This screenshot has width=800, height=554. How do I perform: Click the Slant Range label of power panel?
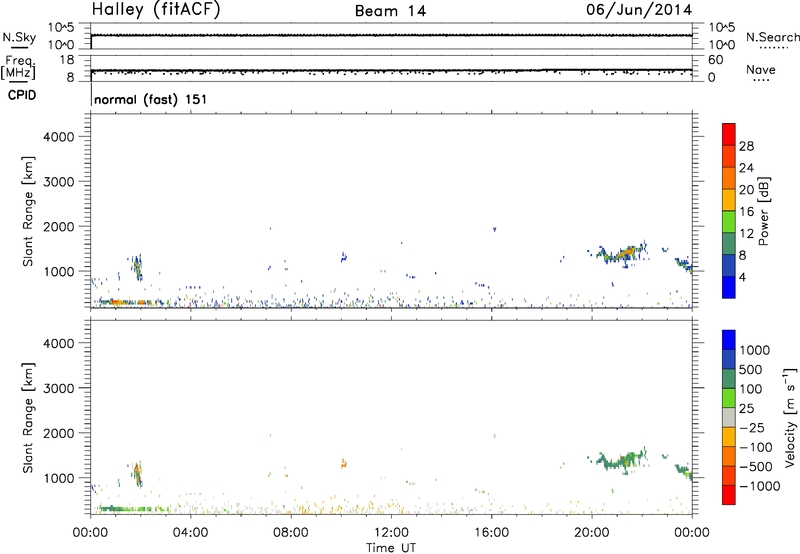click(28, 211)
